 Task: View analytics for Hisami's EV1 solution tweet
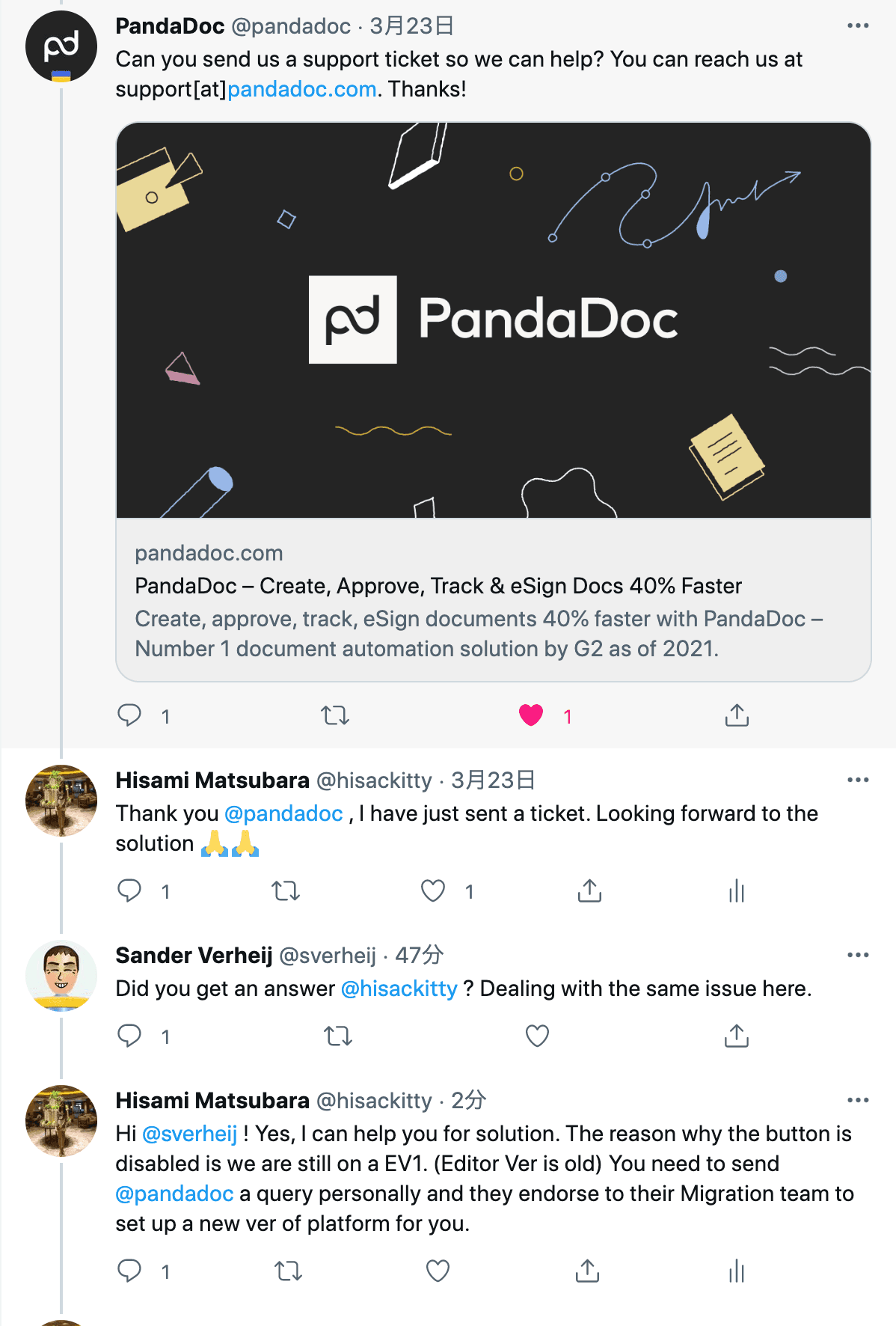click(x=737, y=1271)
